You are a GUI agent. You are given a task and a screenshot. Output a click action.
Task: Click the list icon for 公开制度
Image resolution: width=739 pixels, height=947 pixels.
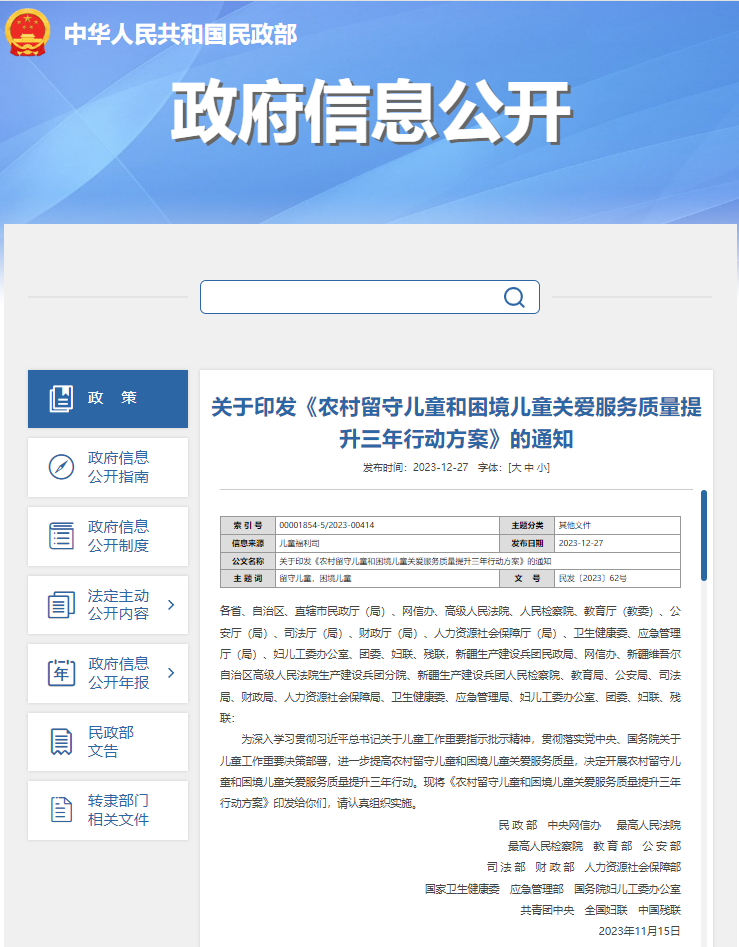[x=61, y=536]
